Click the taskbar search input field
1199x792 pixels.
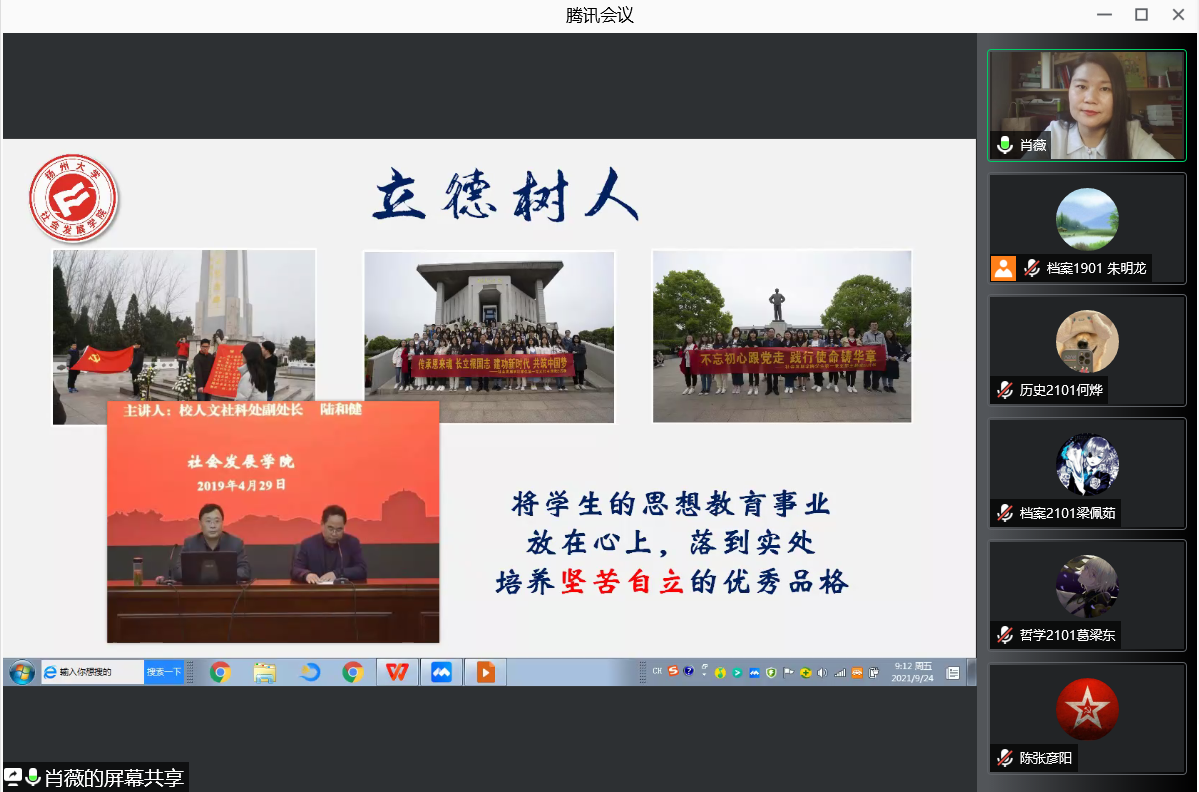click(x=98, y=672)
